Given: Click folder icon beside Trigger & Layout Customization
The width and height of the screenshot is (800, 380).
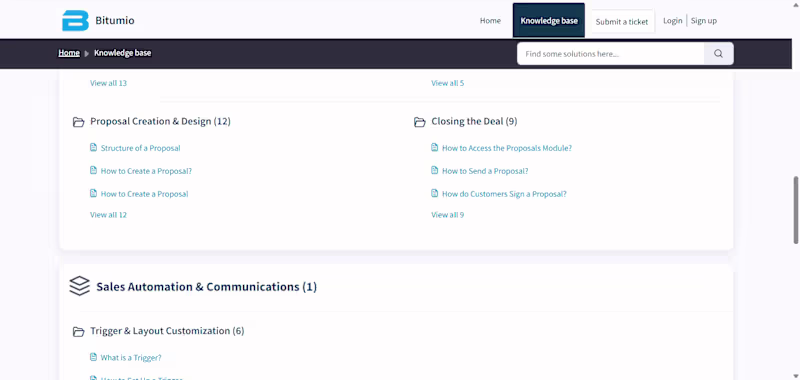Looking at the screenshot, I should pos(78,332).
